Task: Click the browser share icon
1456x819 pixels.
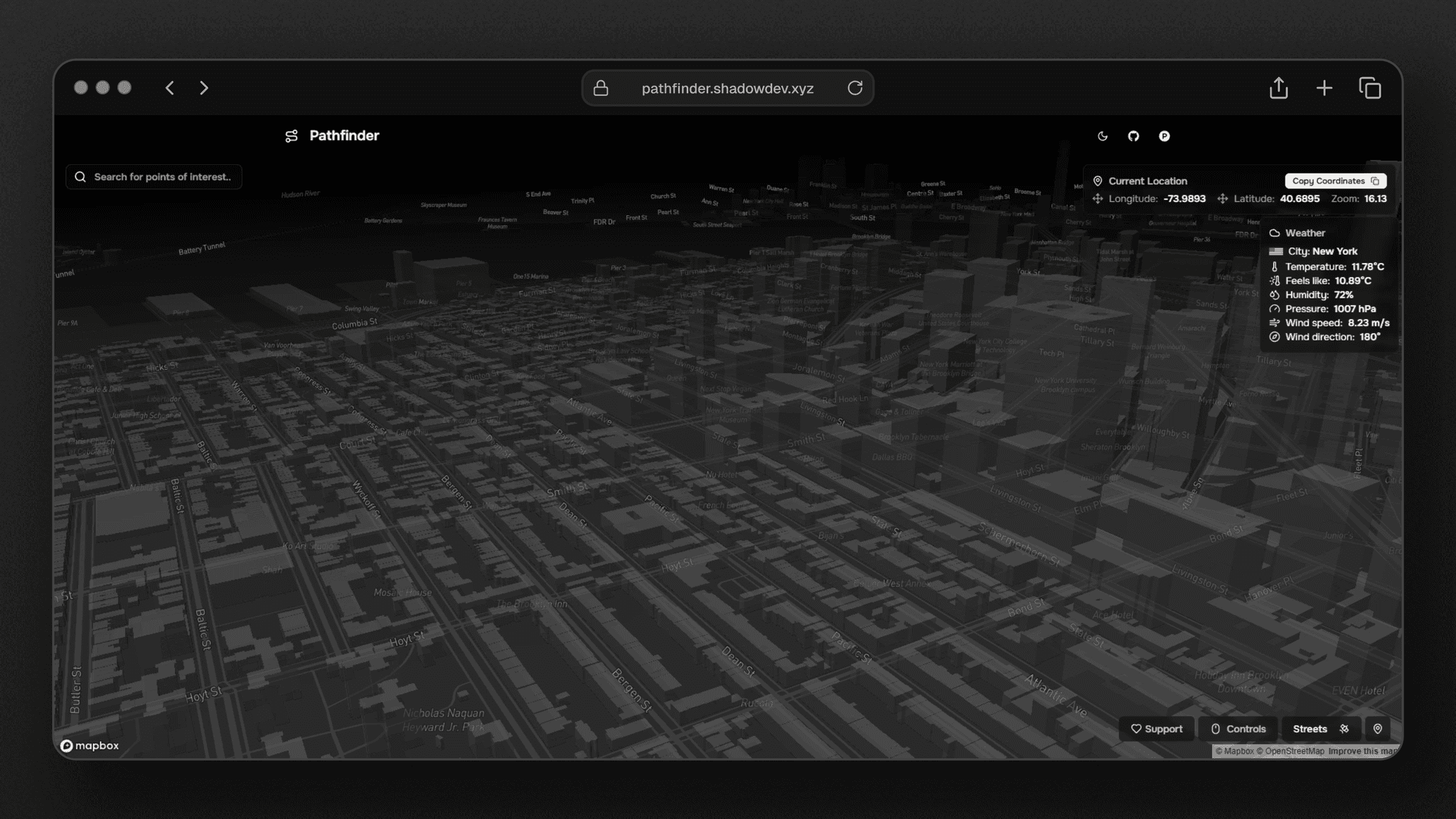Action: [x=1278, y=88]
